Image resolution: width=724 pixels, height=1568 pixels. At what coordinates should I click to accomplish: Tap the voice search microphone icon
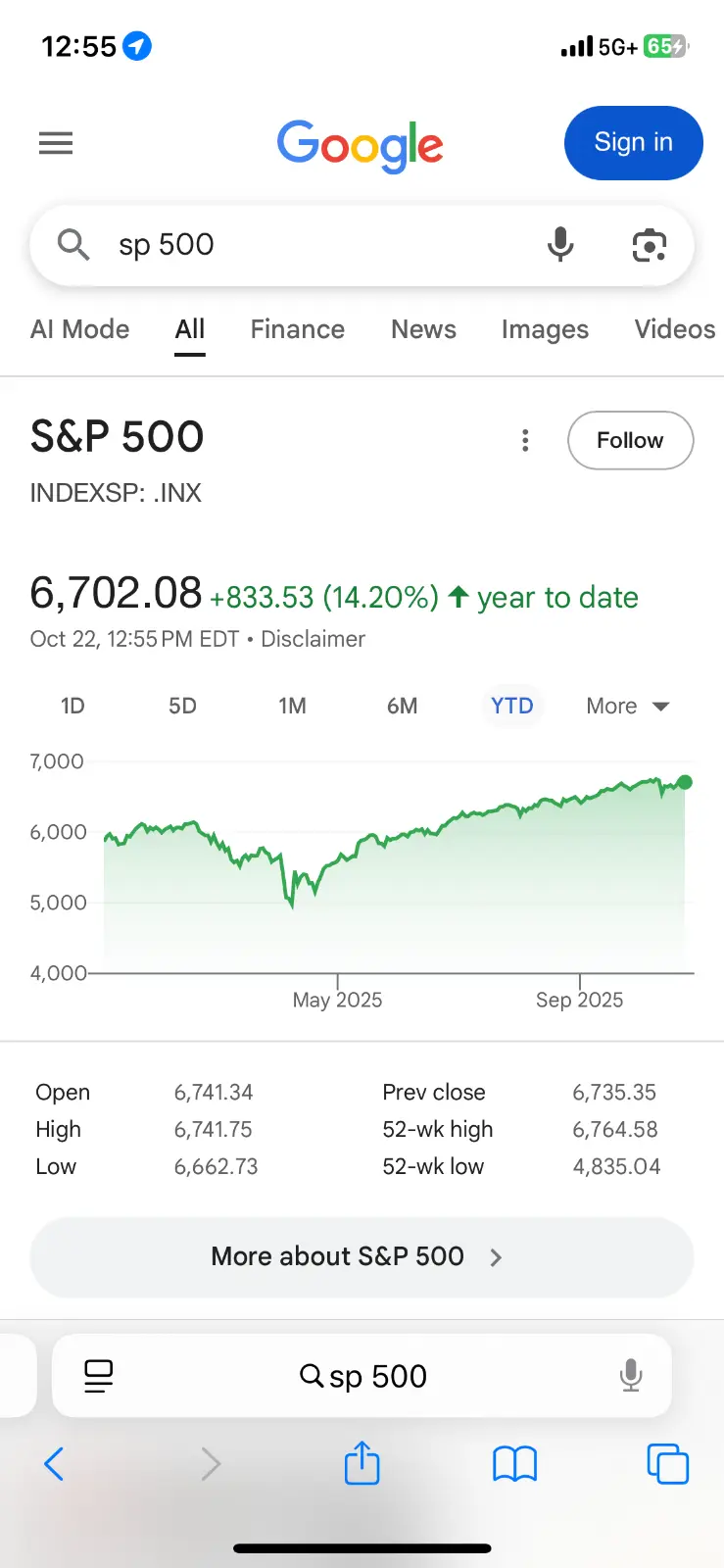pyautogui.click(x=560, y=244)
